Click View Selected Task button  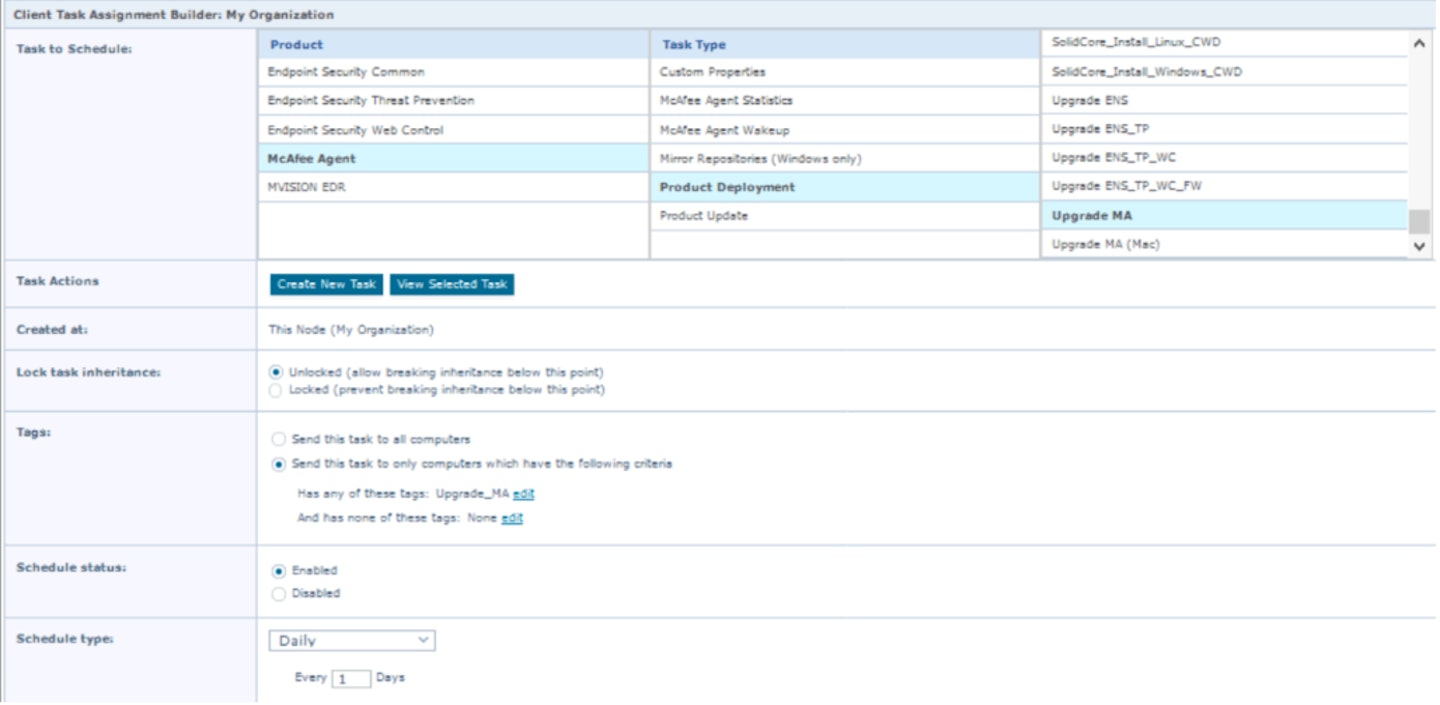click(x=452, y=285)
